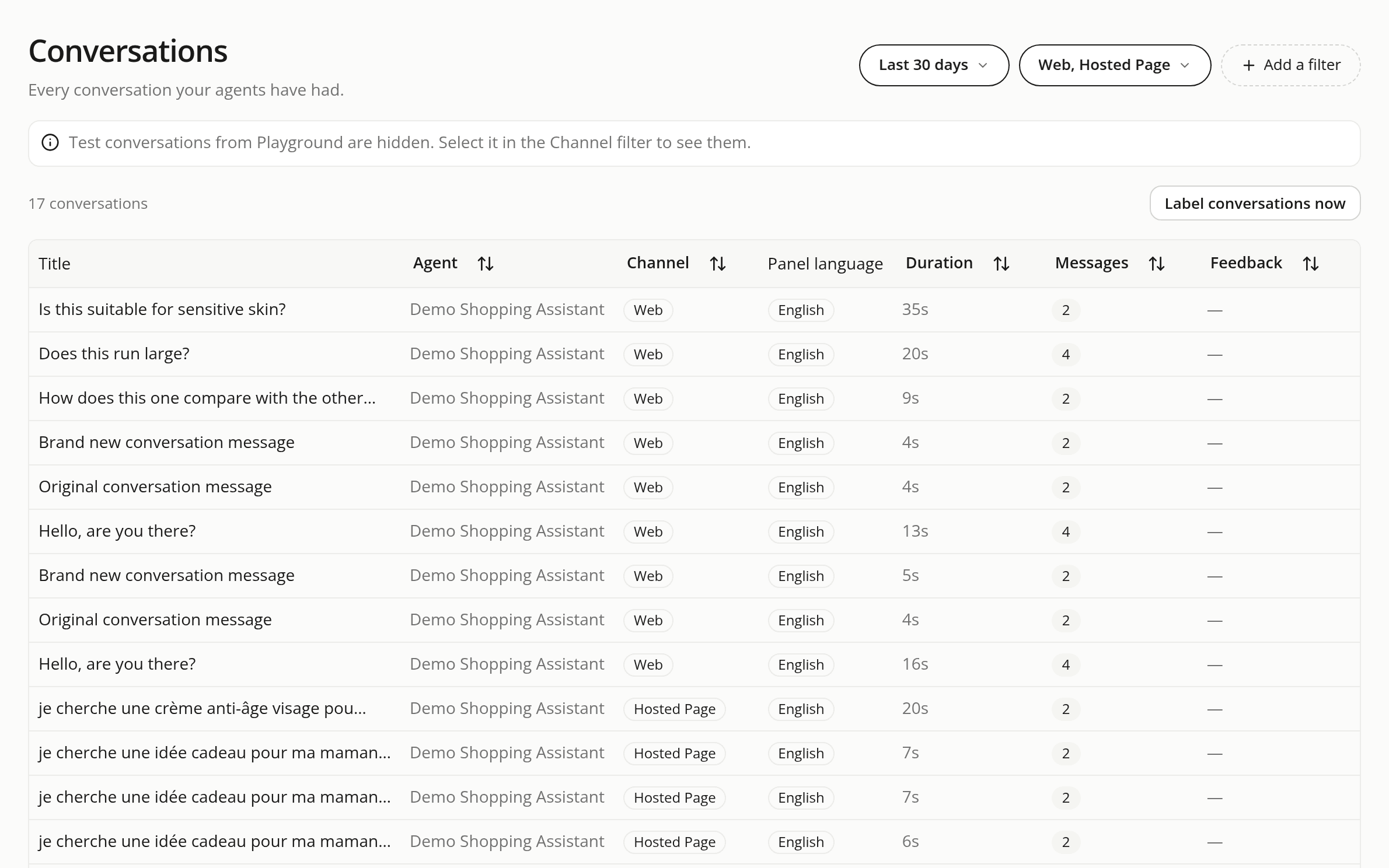
Task: Open the Web, Hosted Page channel filter
Action: [1115, 65]
